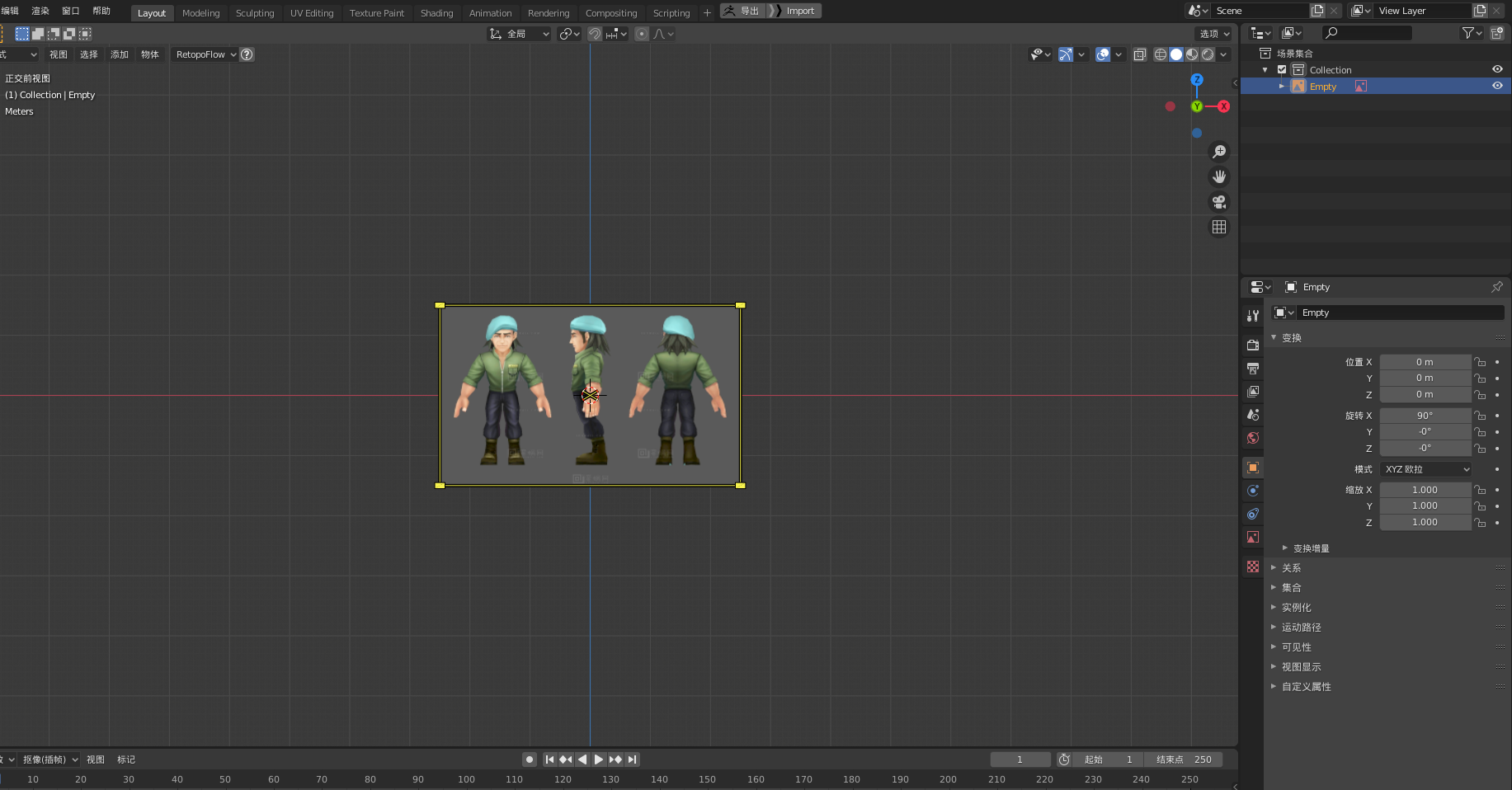1512x790 pixels.
Task: Open the 物体 object menu
Action: point(150,54)
